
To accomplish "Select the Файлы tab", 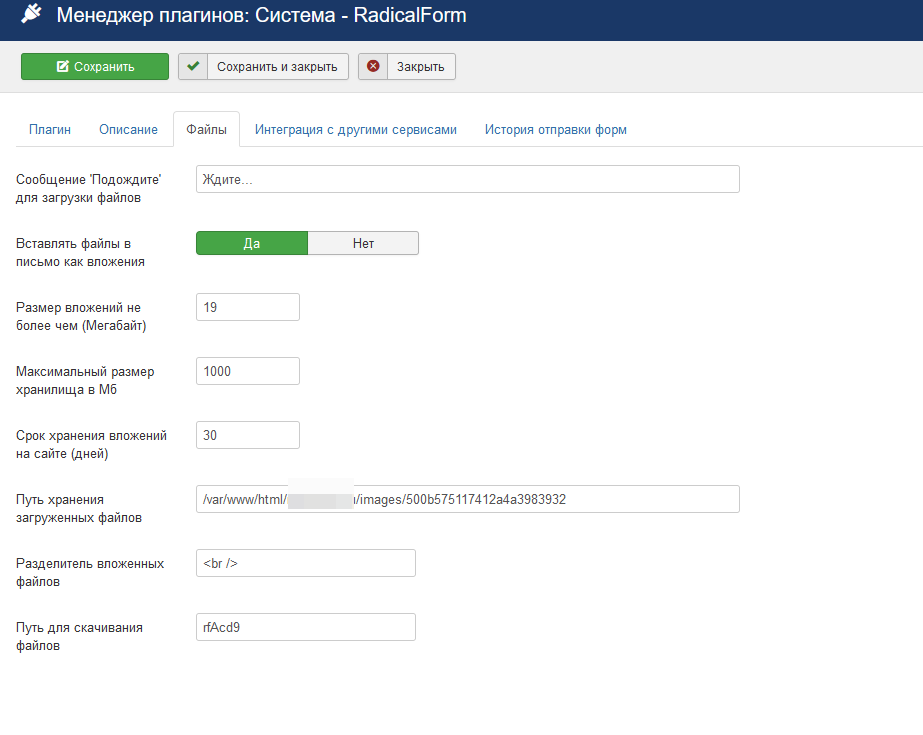I will 206,130.
